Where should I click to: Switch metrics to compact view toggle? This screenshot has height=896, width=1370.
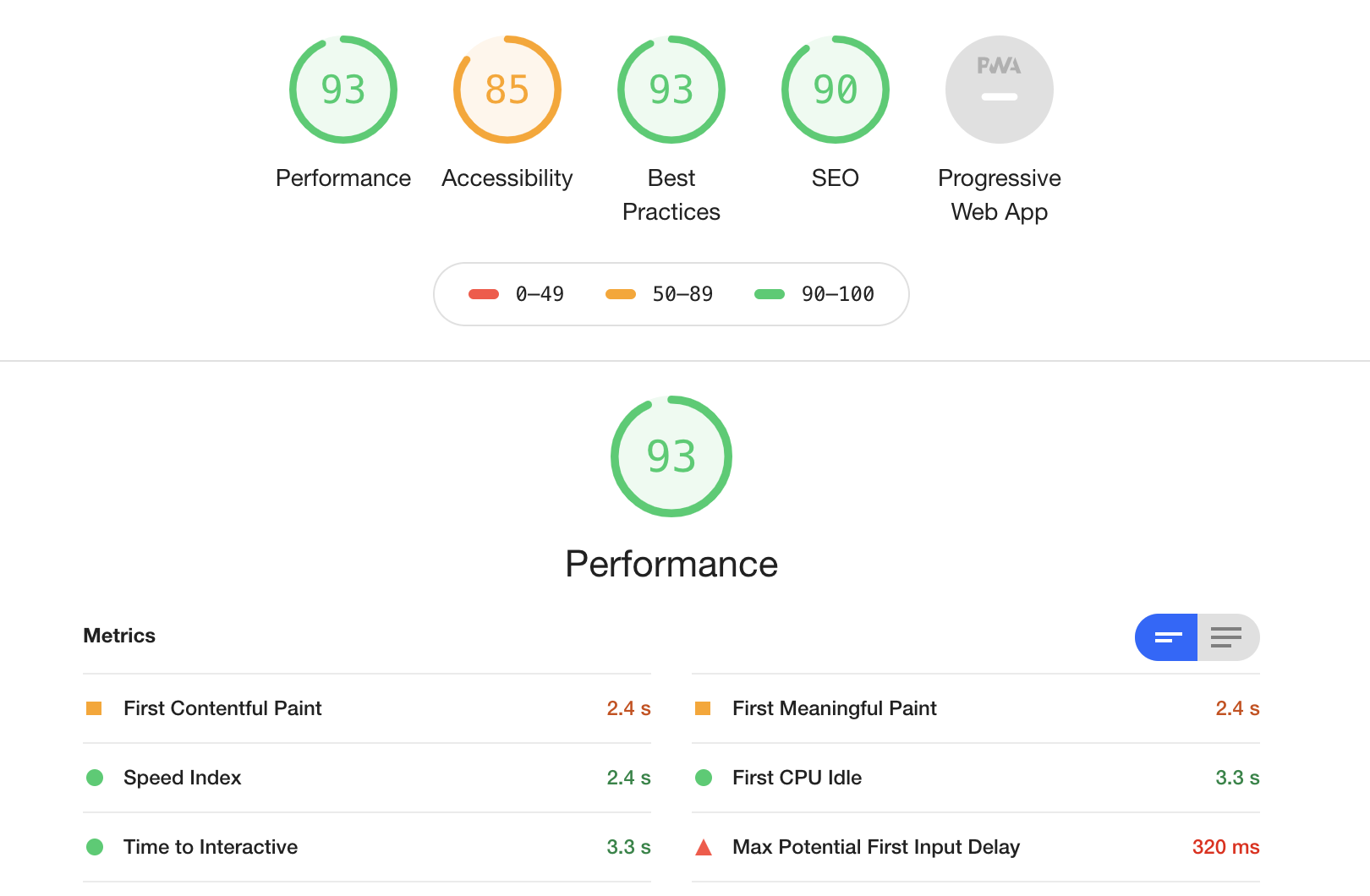click(x=1166, y=637)
